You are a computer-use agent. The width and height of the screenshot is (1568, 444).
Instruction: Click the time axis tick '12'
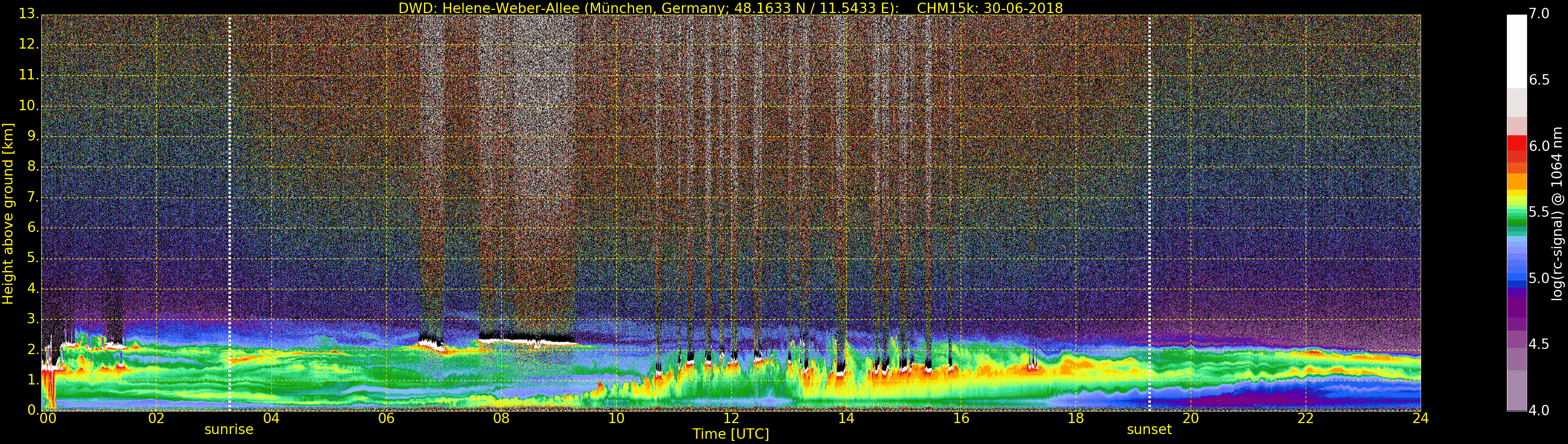pos(731,418)
